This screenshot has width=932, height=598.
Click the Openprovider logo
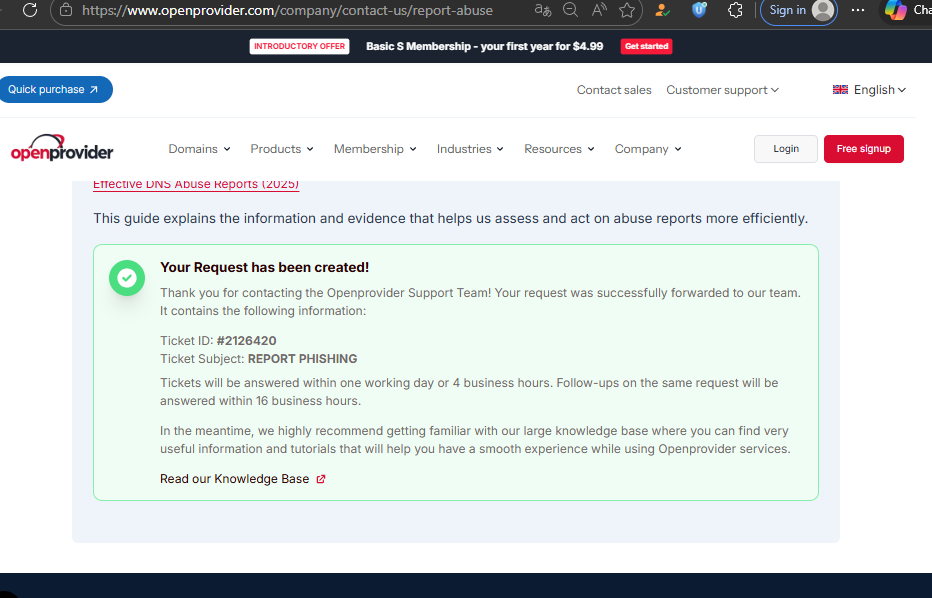62,147
